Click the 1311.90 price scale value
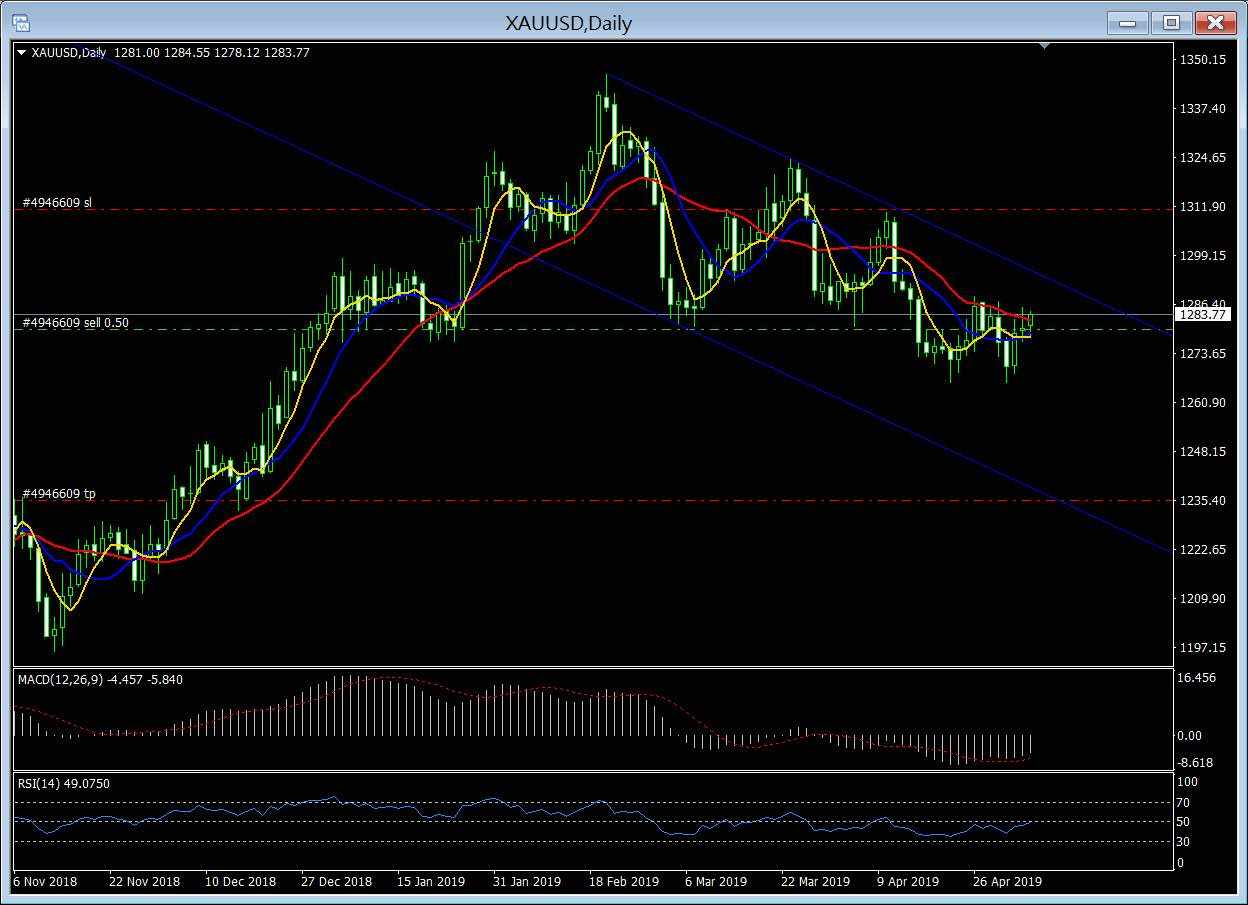 (x=1203, y=207)
